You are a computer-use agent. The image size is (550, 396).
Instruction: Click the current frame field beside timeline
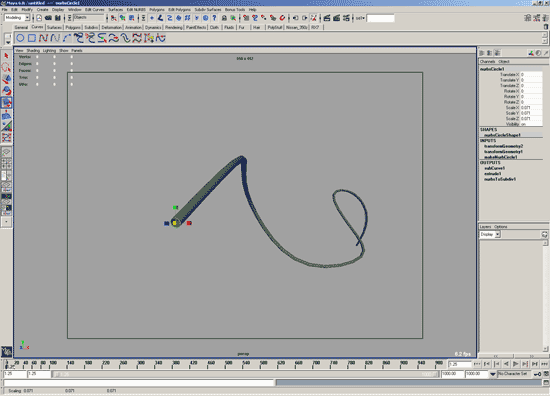(459, 364)
